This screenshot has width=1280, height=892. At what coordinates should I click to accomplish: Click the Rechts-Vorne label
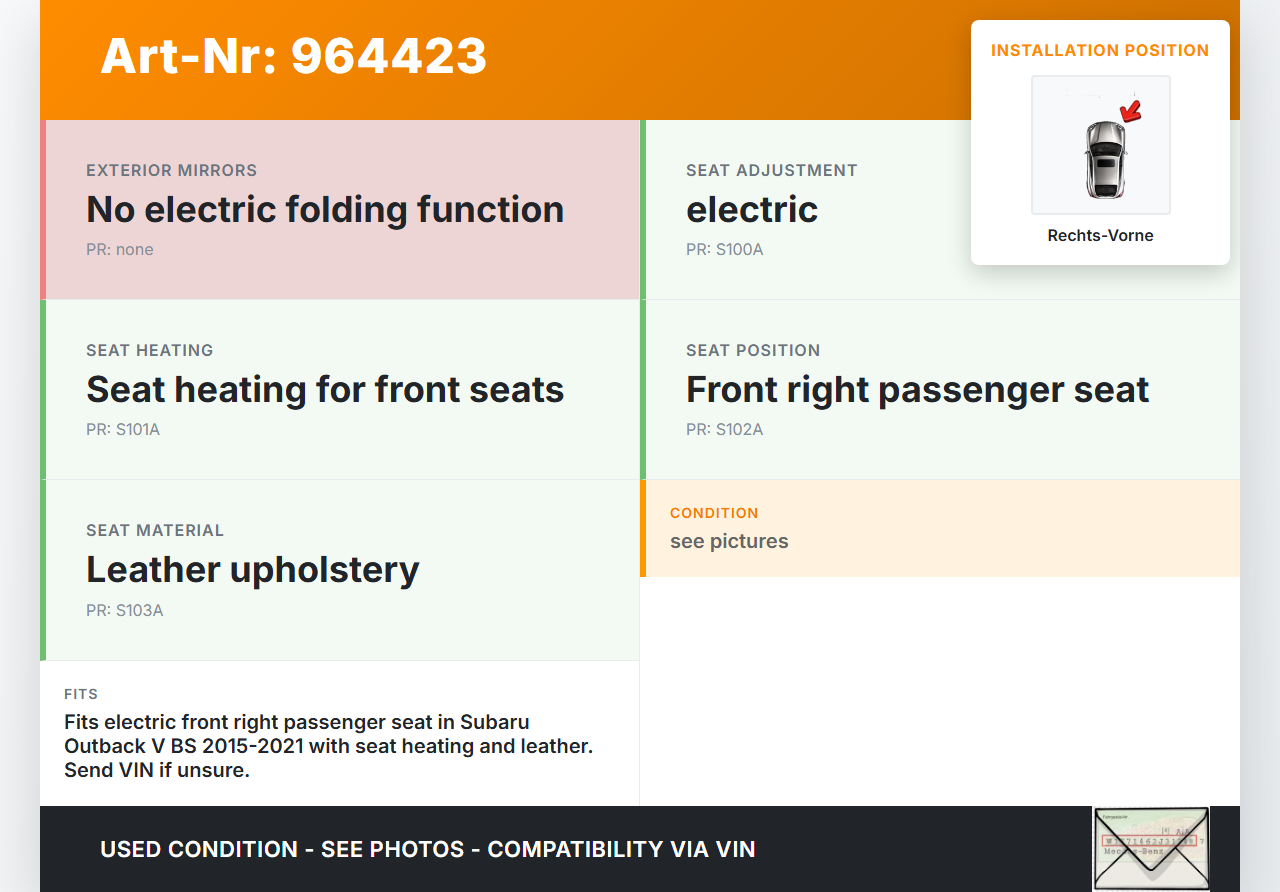(x=1100, y=236)
